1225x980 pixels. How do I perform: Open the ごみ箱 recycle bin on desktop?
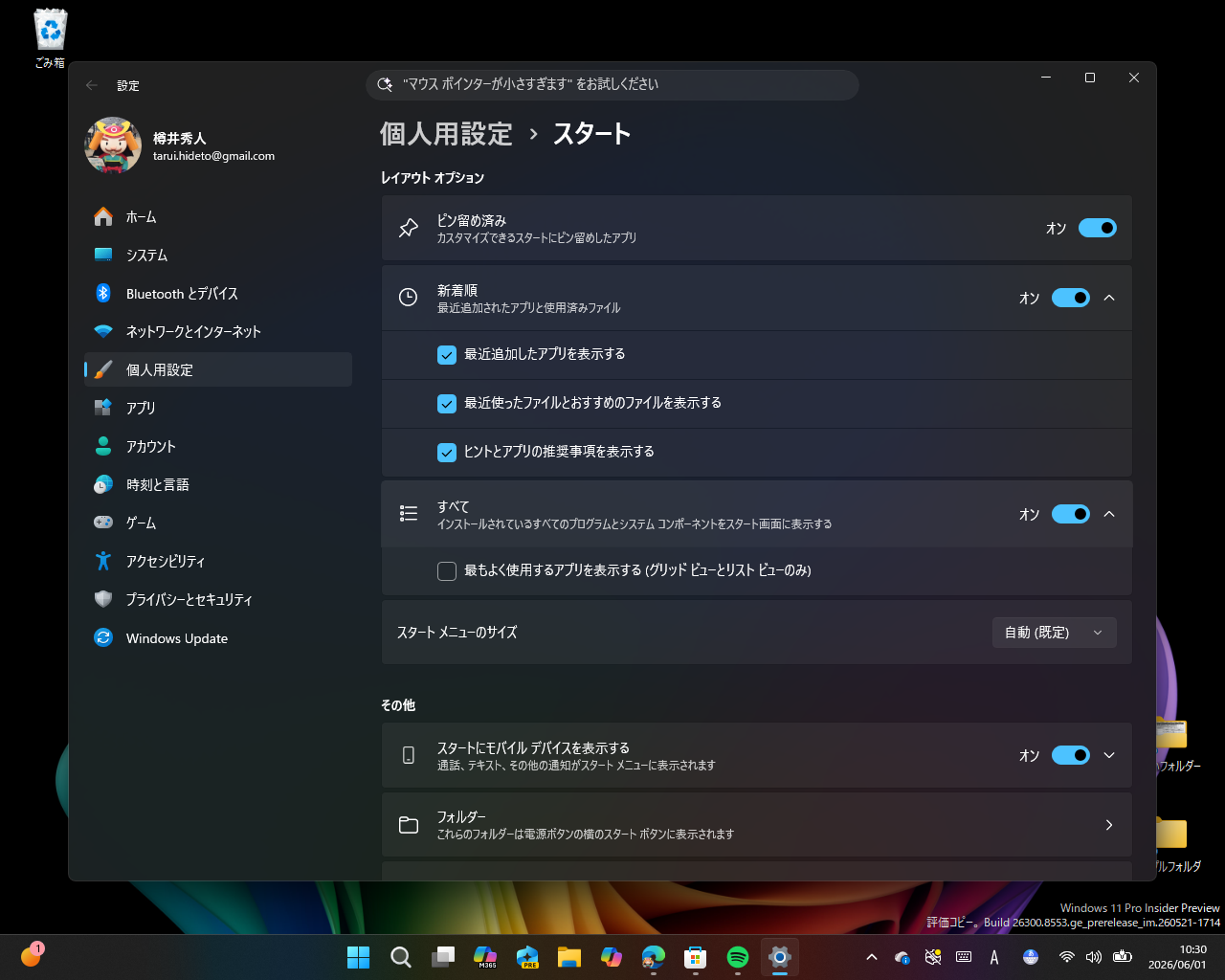(50, 38)
